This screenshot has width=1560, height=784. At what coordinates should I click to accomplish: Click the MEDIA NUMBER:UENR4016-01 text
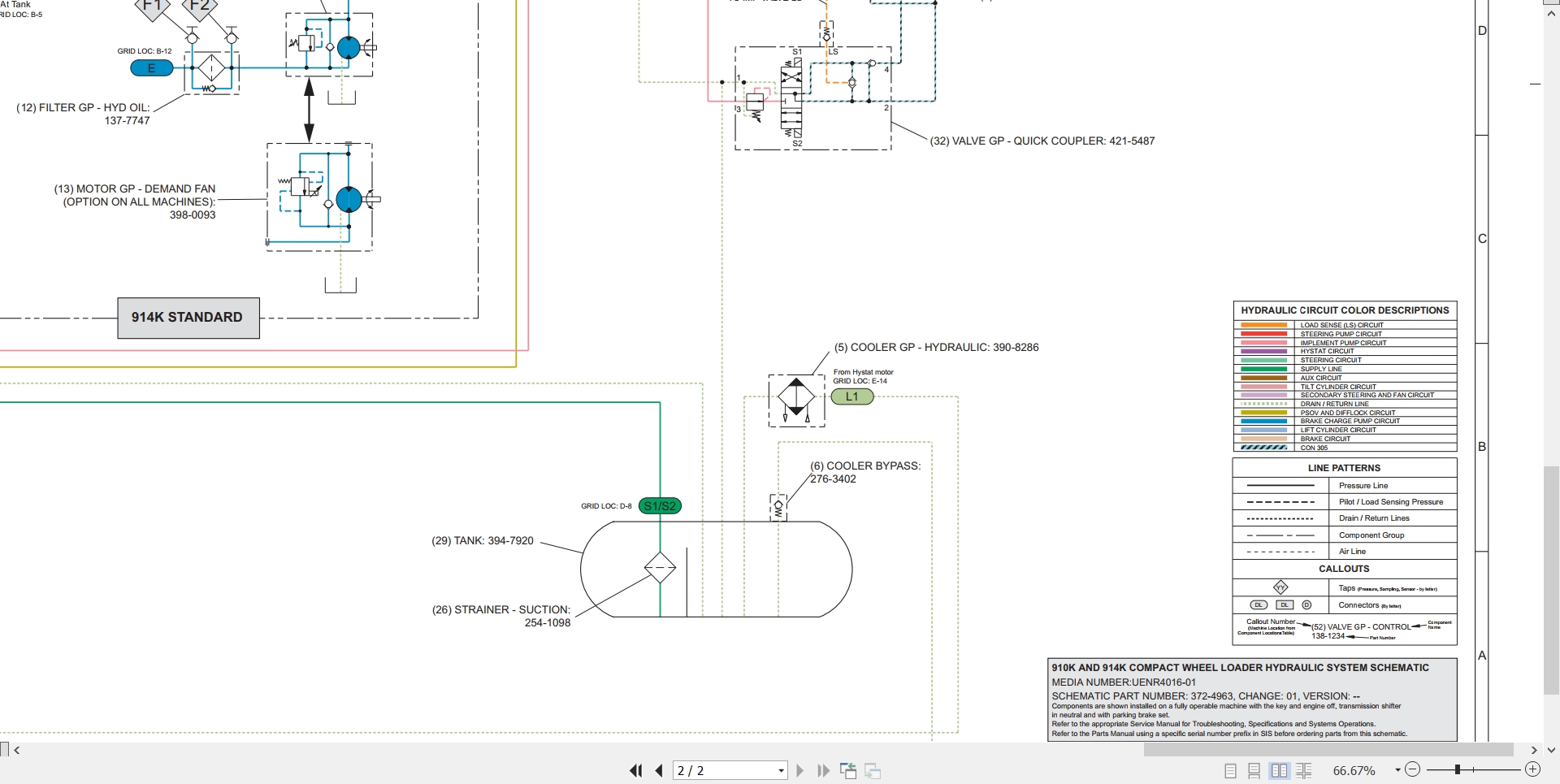(1124, 682)
